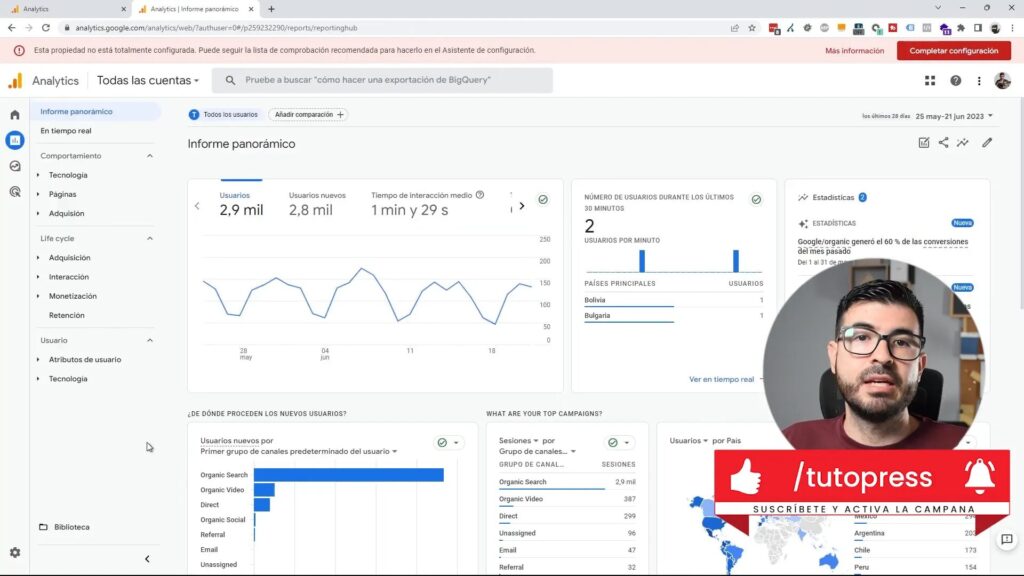This screenshot has height=576, width=1024.
Task: Open the Home icon in left rail
Action: (x=14, y=115)
